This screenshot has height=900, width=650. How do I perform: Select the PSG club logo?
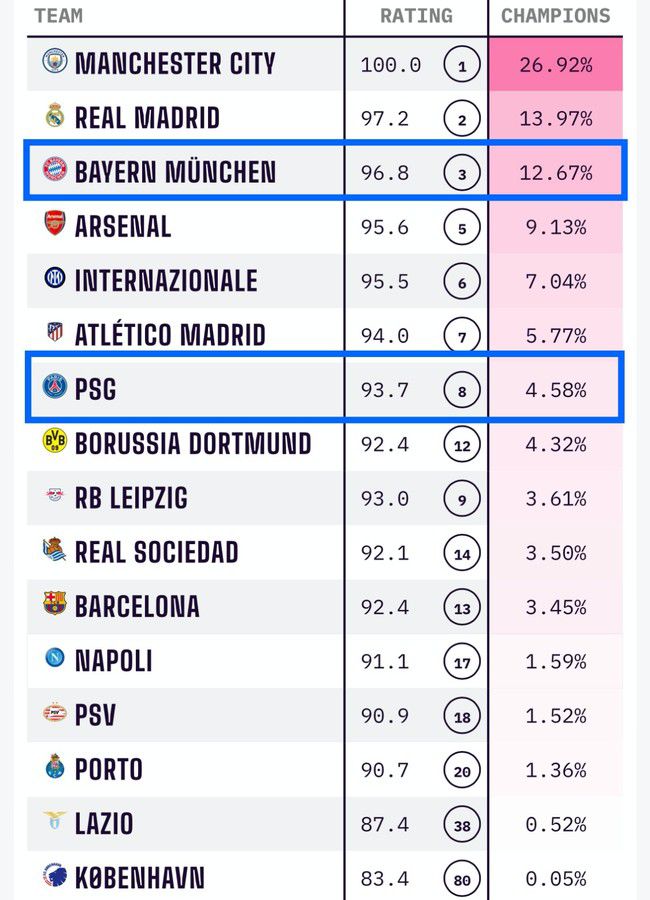pos(54,387)
